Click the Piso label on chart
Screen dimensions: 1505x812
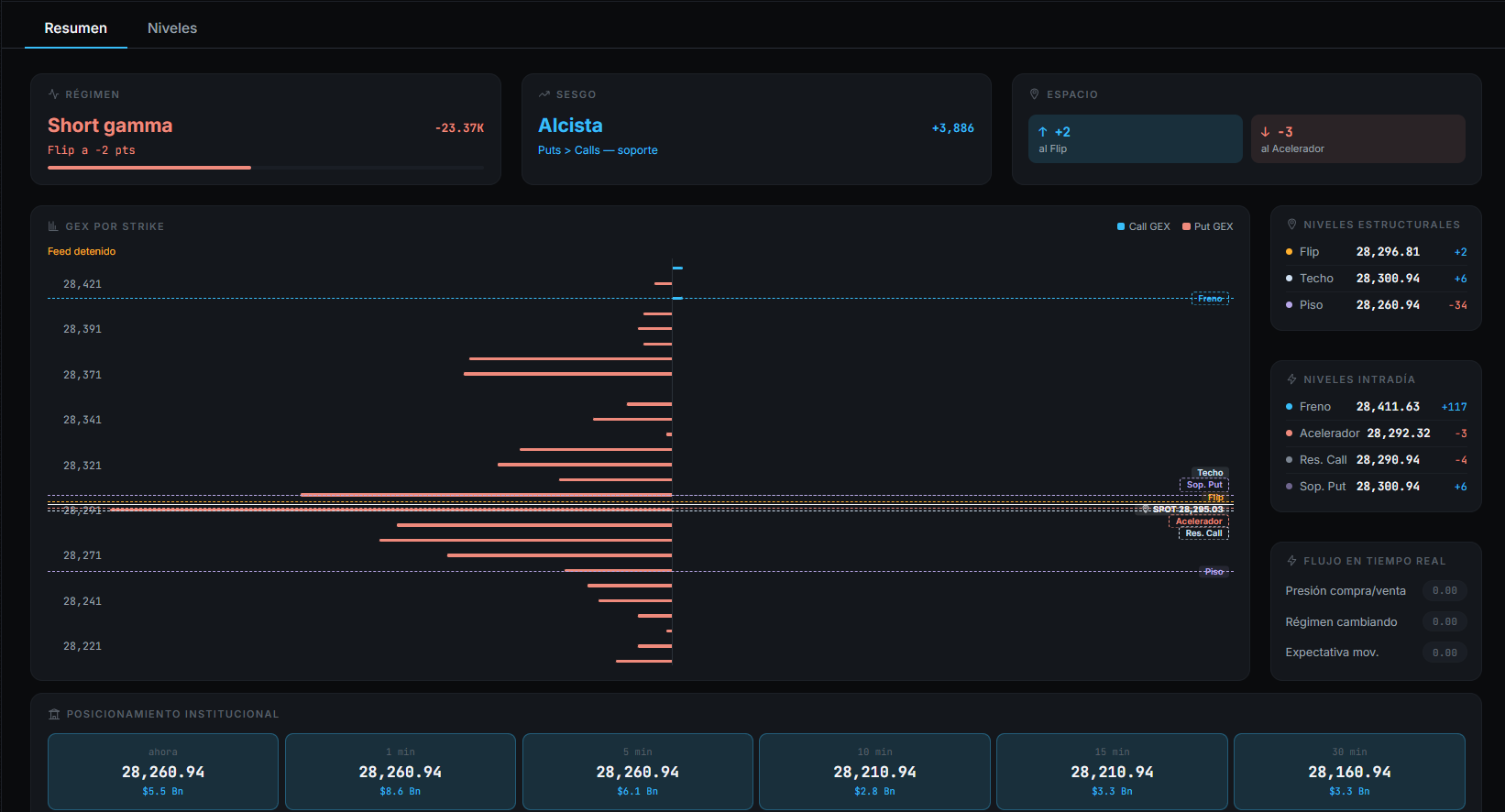(1214, 572)
